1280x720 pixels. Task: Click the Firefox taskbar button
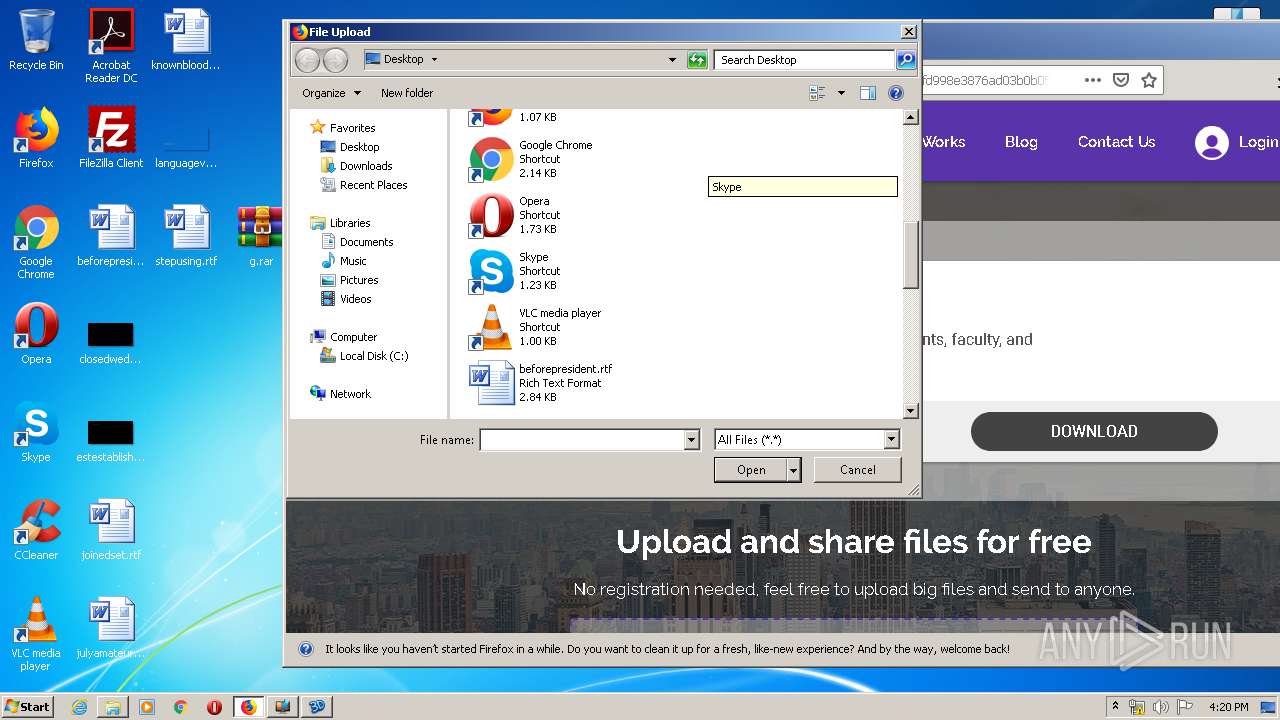tap(248, 706)
